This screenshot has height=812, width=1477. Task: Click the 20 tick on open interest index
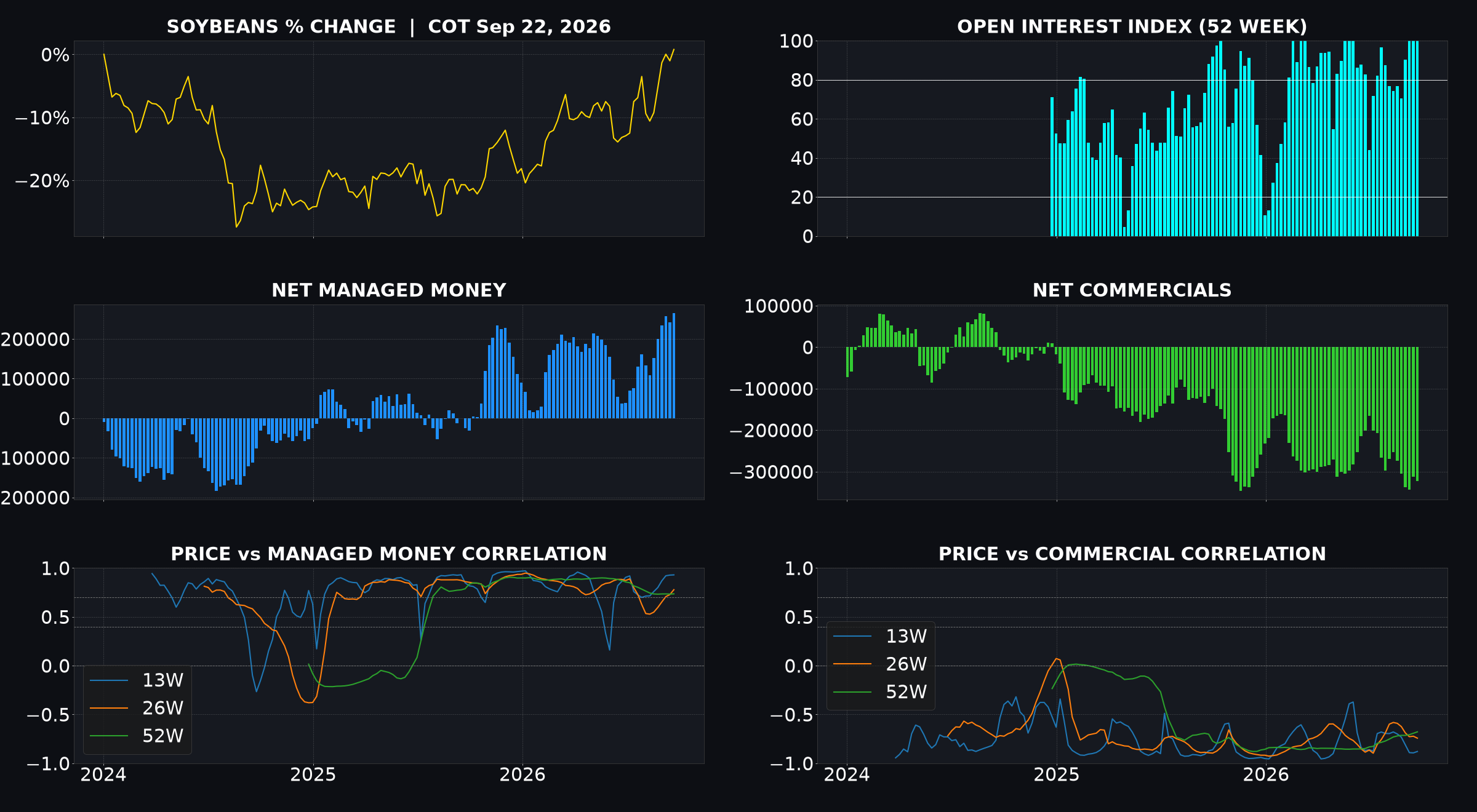pos(802,197)
